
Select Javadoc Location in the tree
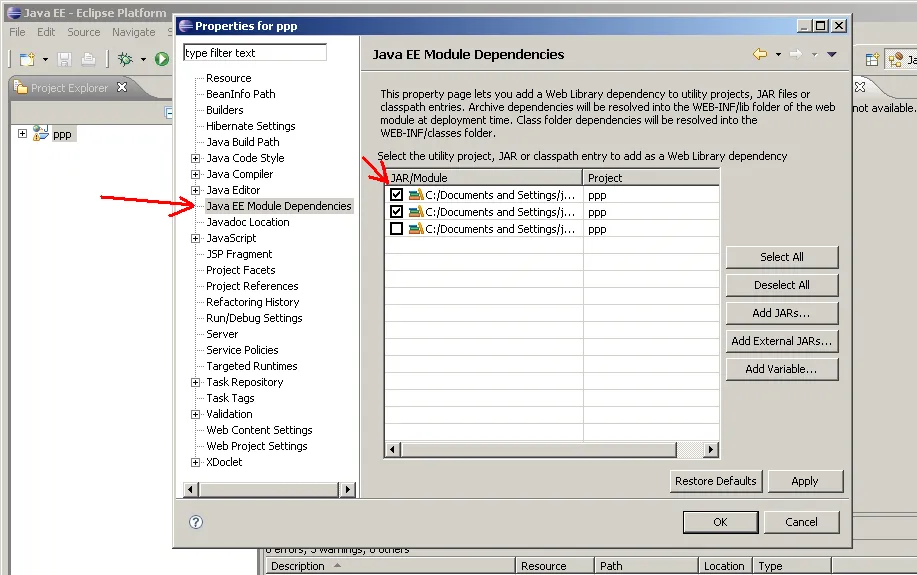[247, 222]
